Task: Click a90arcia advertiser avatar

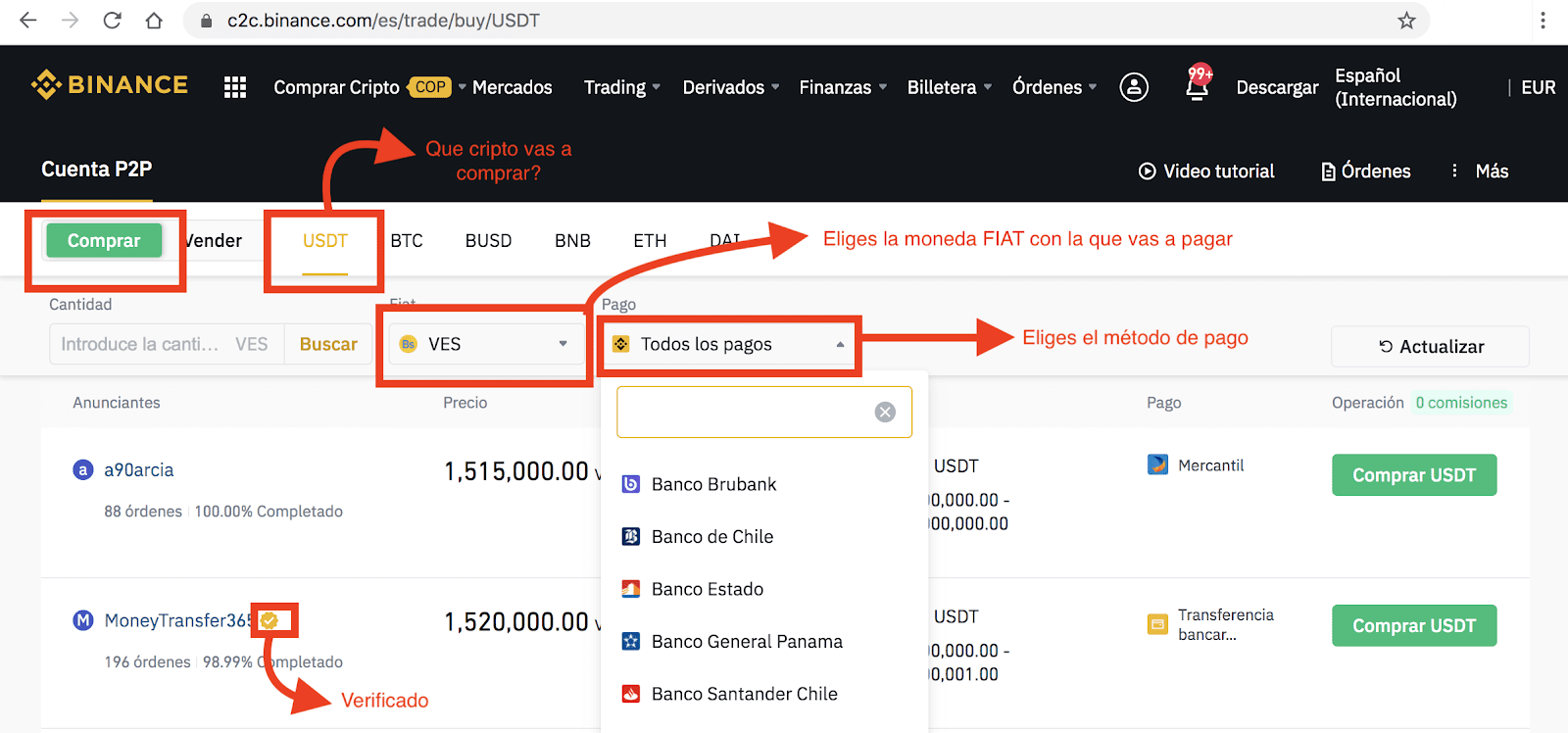Action: (83, 470)
